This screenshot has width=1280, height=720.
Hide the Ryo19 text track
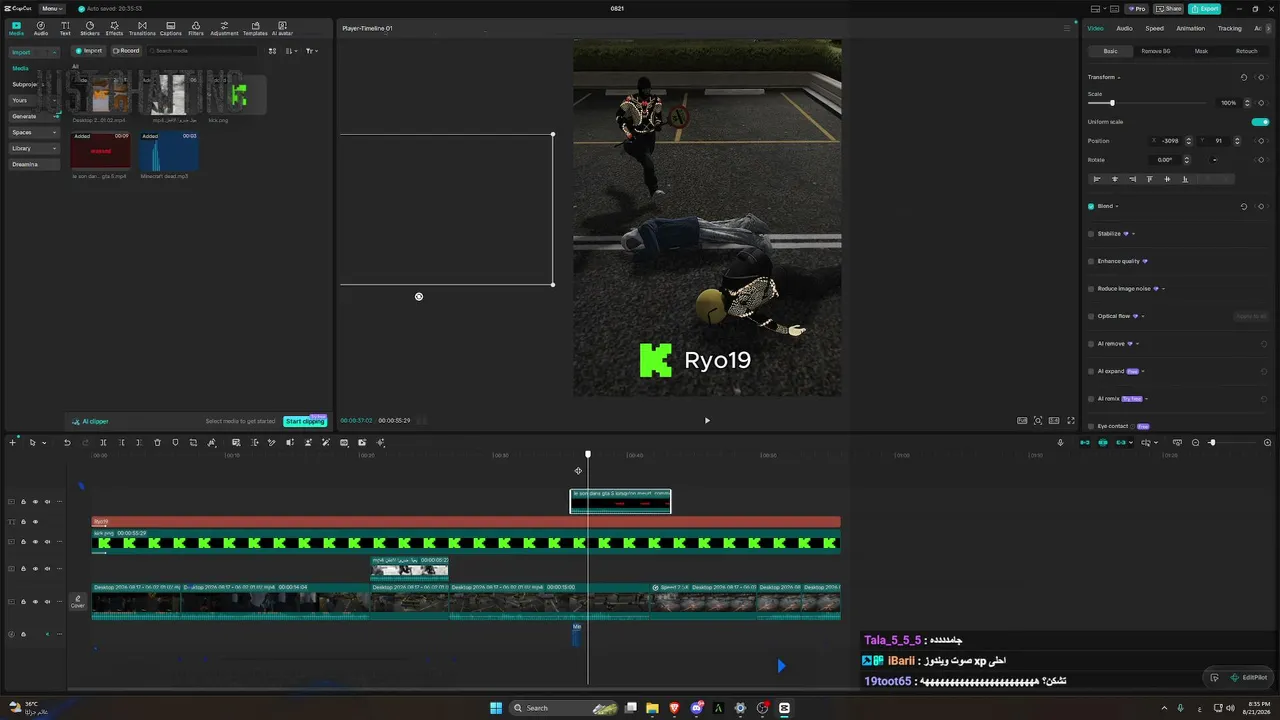[35, 522]
